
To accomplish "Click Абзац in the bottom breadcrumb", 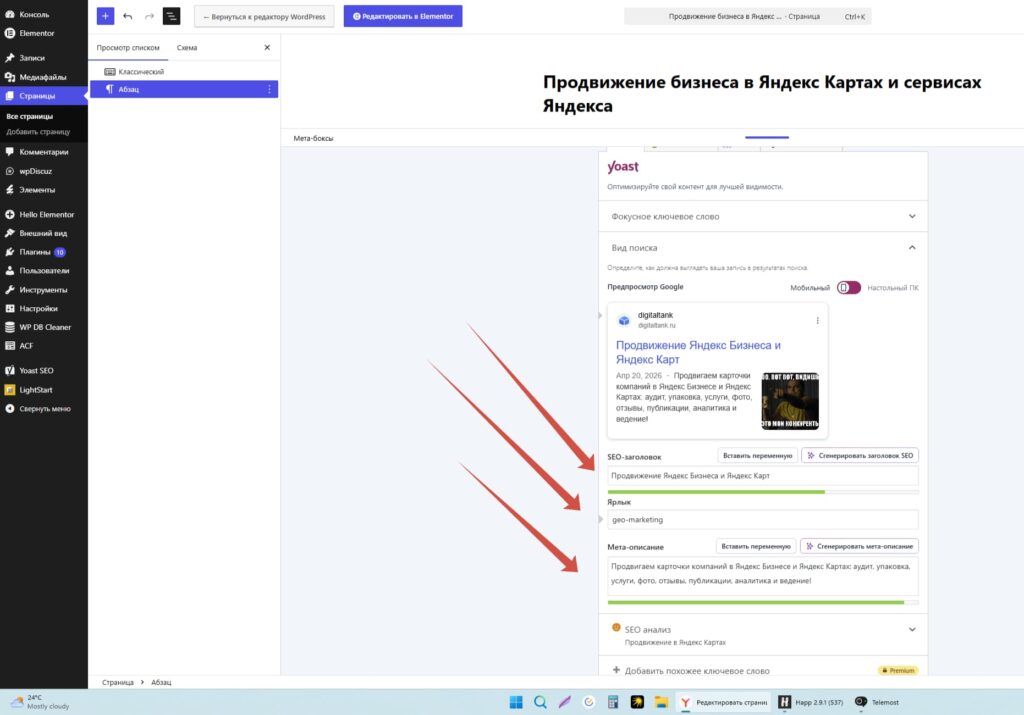I will (161, 682).
